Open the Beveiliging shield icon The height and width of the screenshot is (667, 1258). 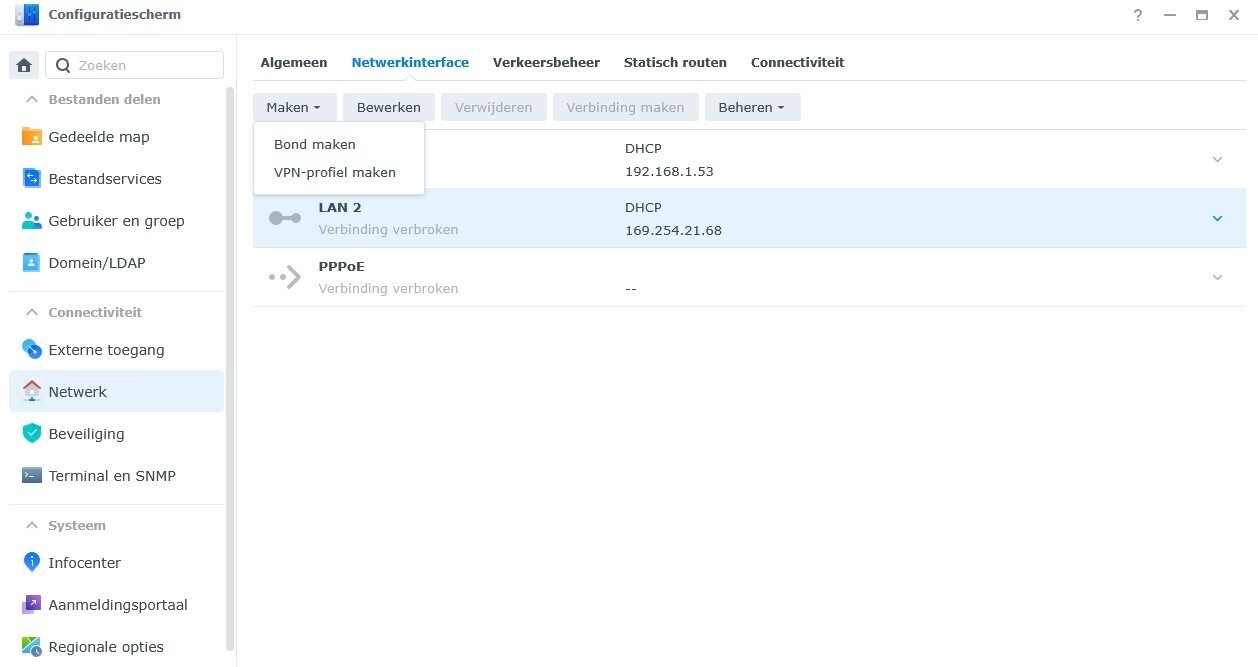[31, 433]
